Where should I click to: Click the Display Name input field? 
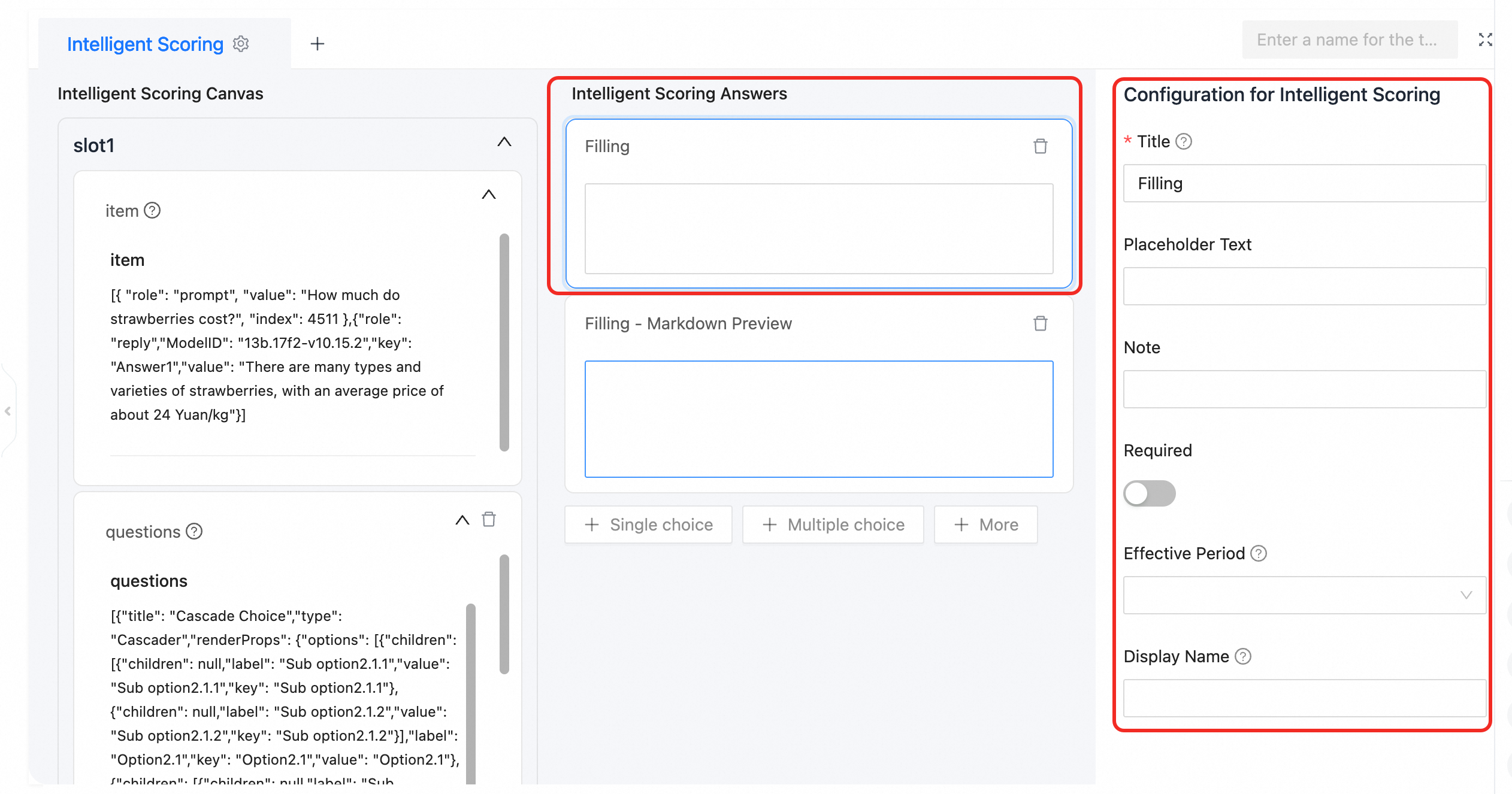click(x=1304, y=698)
